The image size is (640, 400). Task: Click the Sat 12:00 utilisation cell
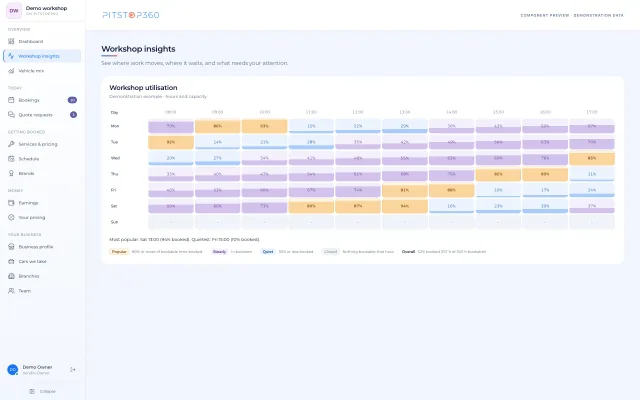[358, 206]
